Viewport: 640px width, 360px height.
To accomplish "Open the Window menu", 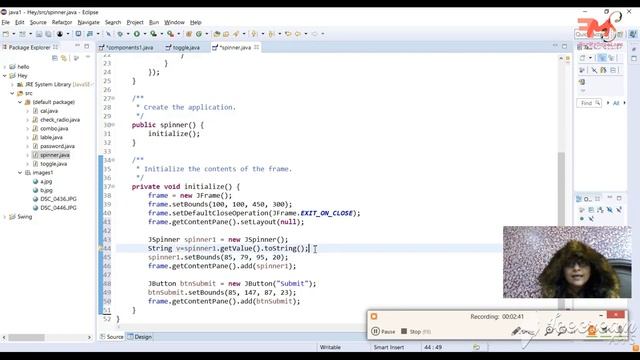I will (174, 22).
